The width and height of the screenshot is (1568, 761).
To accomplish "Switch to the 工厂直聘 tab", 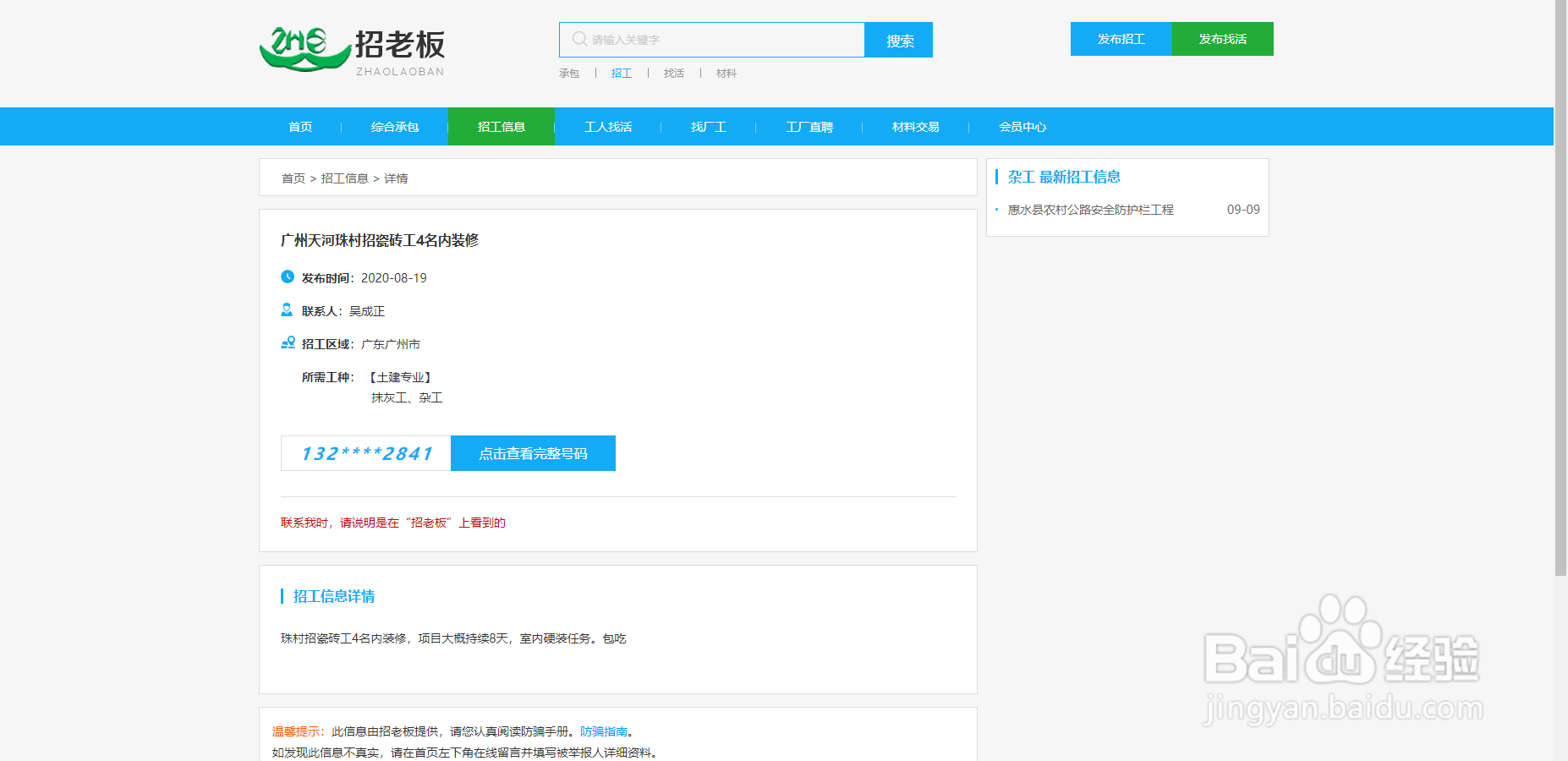I will [x=809, y=126].
